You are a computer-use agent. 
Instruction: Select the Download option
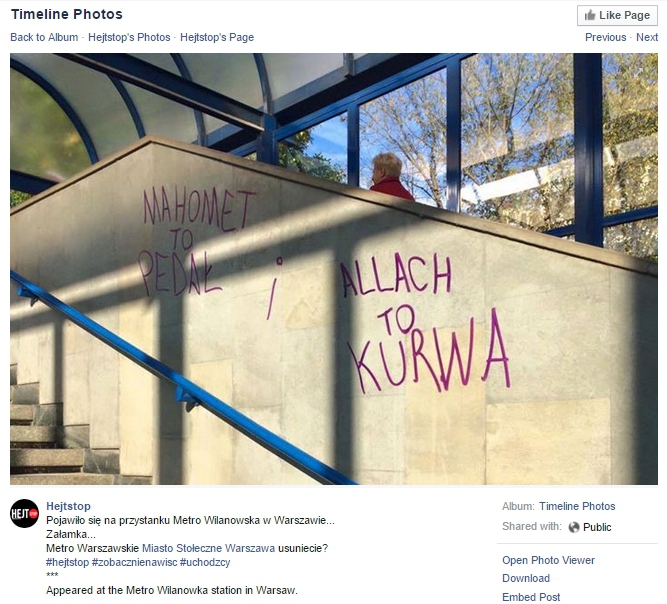coord(526,578)
